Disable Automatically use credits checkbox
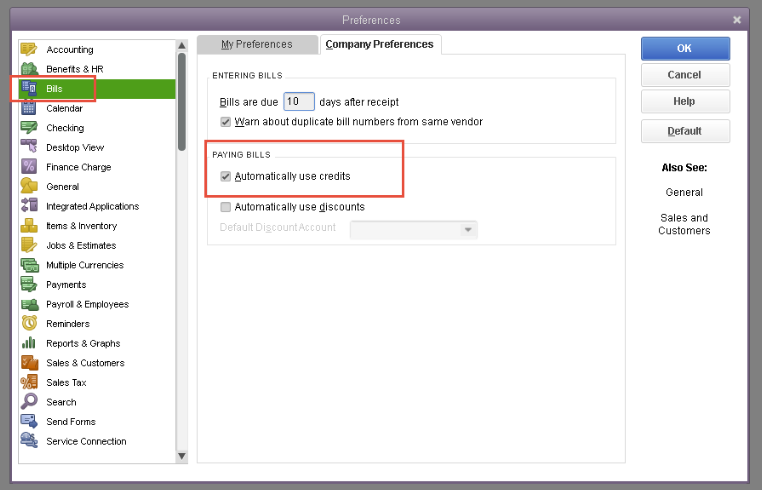The height and width of the screenshot is (490, 762). point(225,177)
